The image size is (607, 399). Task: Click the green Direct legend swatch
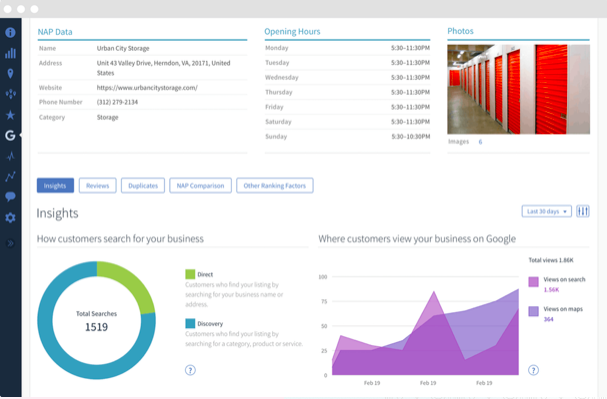[x=190, y=274]
